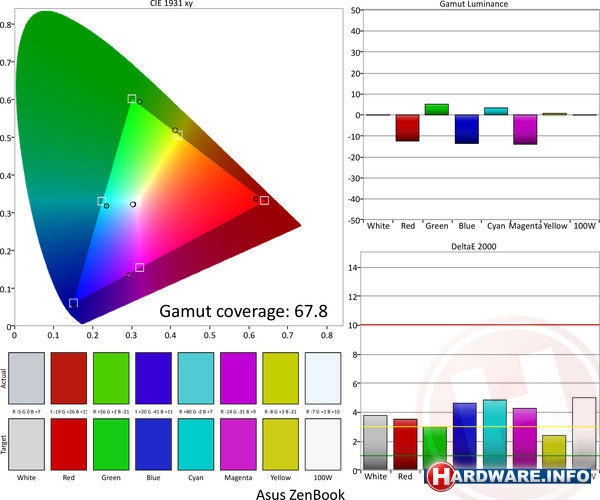
Task: Select the Actual Blue color swatch
Action: pos(153,378)
